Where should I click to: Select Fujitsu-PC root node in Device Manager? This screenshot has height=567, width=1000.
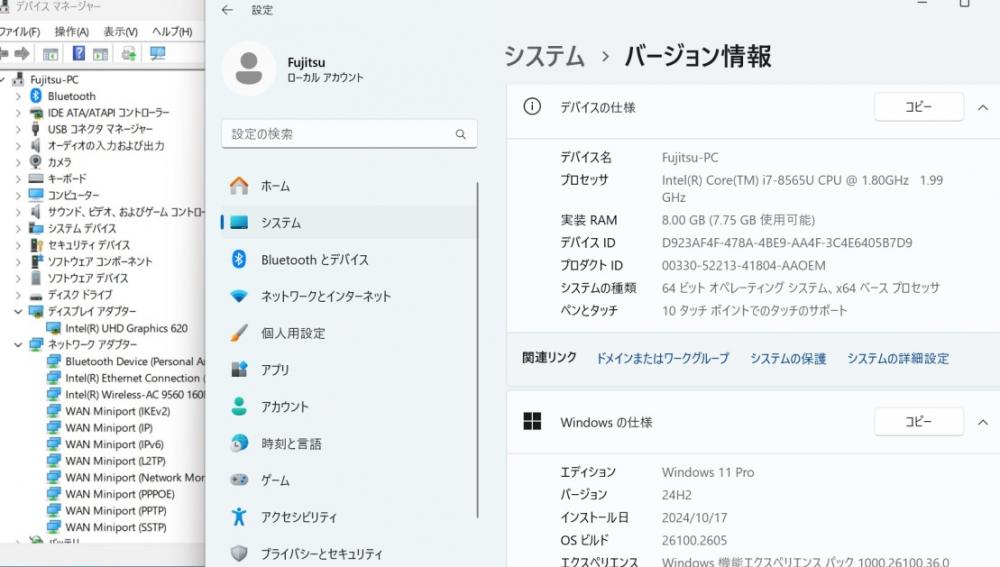click(54, 79)
